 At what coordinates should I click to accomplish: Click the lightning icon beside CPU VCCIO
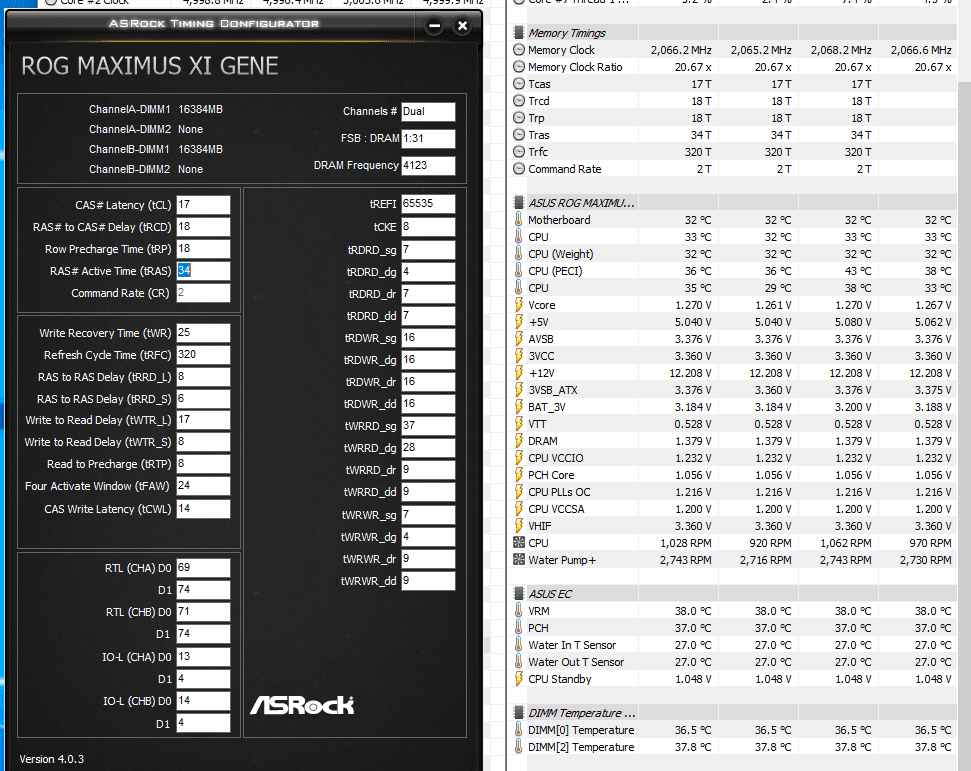tap(519, 458)
